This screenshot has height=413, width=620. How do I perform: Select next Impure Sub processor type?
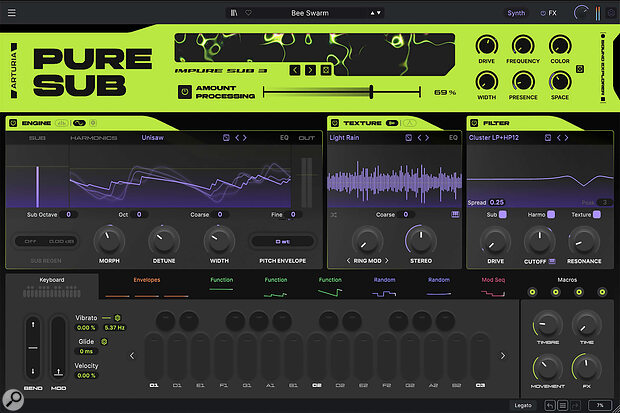(x=310, y=70)
